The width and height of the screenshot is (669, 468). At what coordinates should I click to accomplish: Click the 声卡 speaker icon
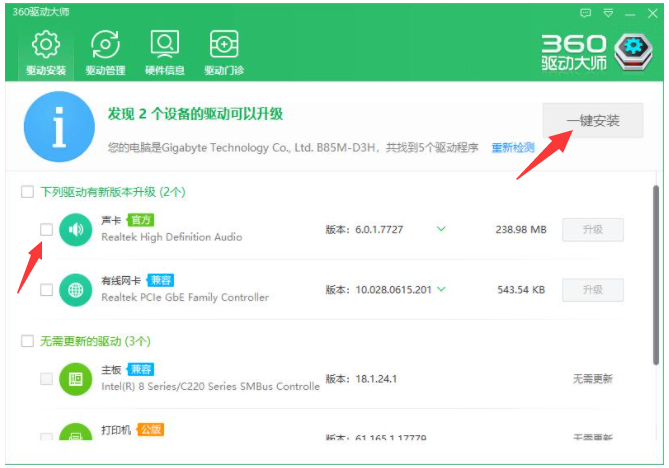76,230
